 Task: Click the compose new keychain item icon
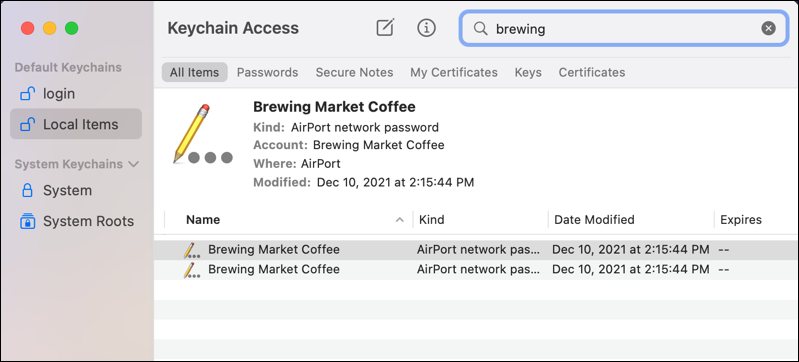coord(385,28)
